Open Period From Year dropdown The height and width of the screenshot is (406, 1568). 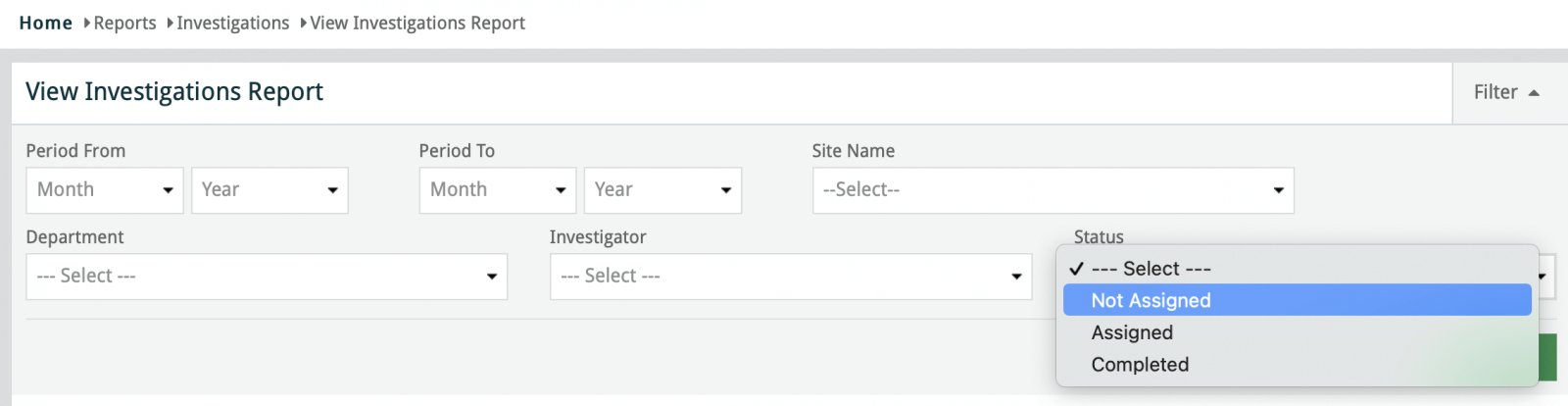coord(269,190)
